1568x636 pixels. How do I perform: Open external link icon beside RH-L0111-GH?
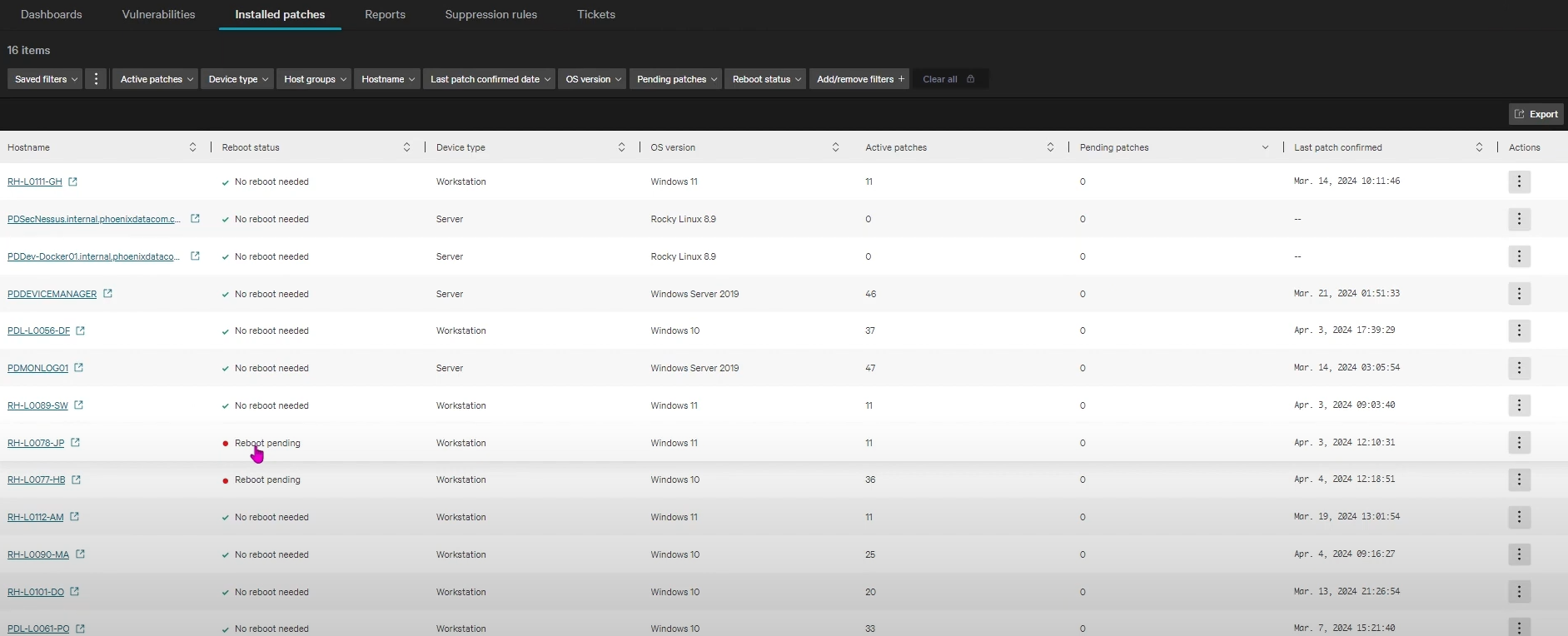72,181
